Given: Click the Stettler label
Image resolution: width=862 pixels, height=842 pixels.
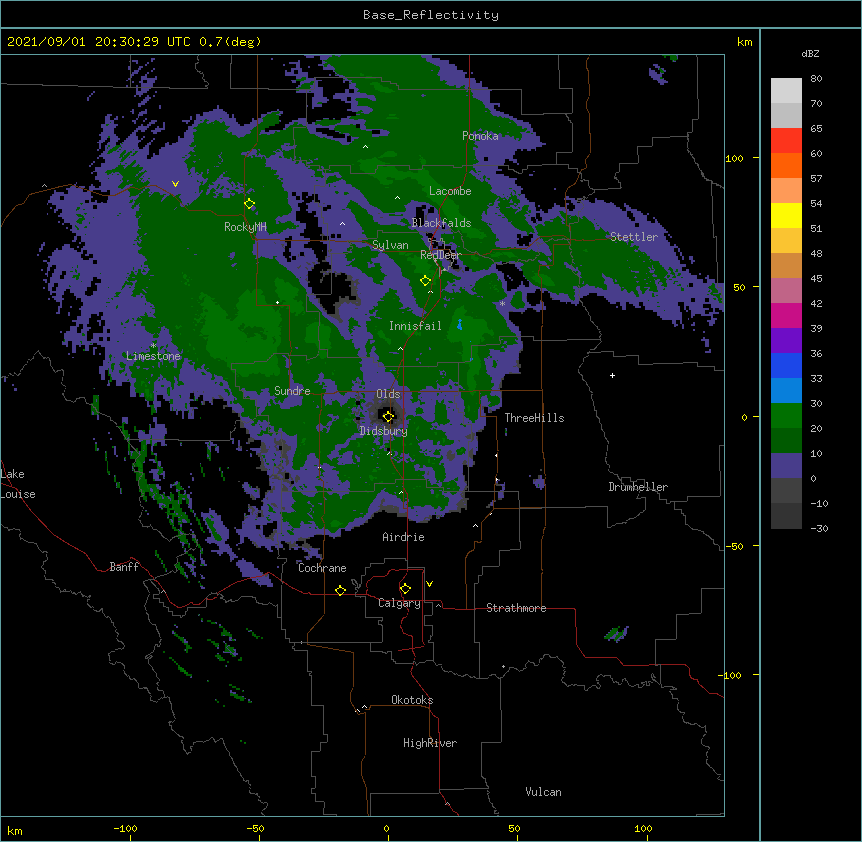Looking at the screenshot, I should pyautogui.click(x=634, y=237).
